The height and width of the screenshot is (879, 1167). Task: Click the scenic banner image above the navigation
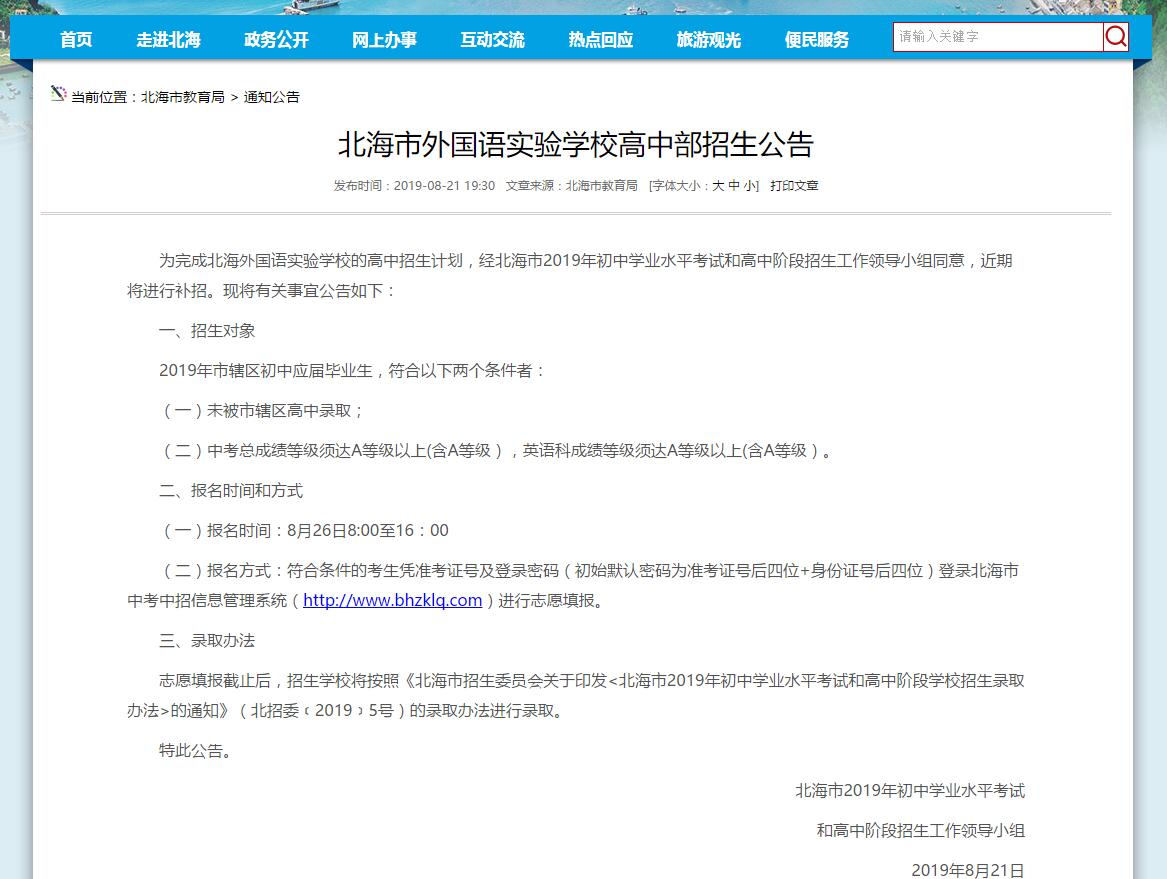tap(583, 7)
